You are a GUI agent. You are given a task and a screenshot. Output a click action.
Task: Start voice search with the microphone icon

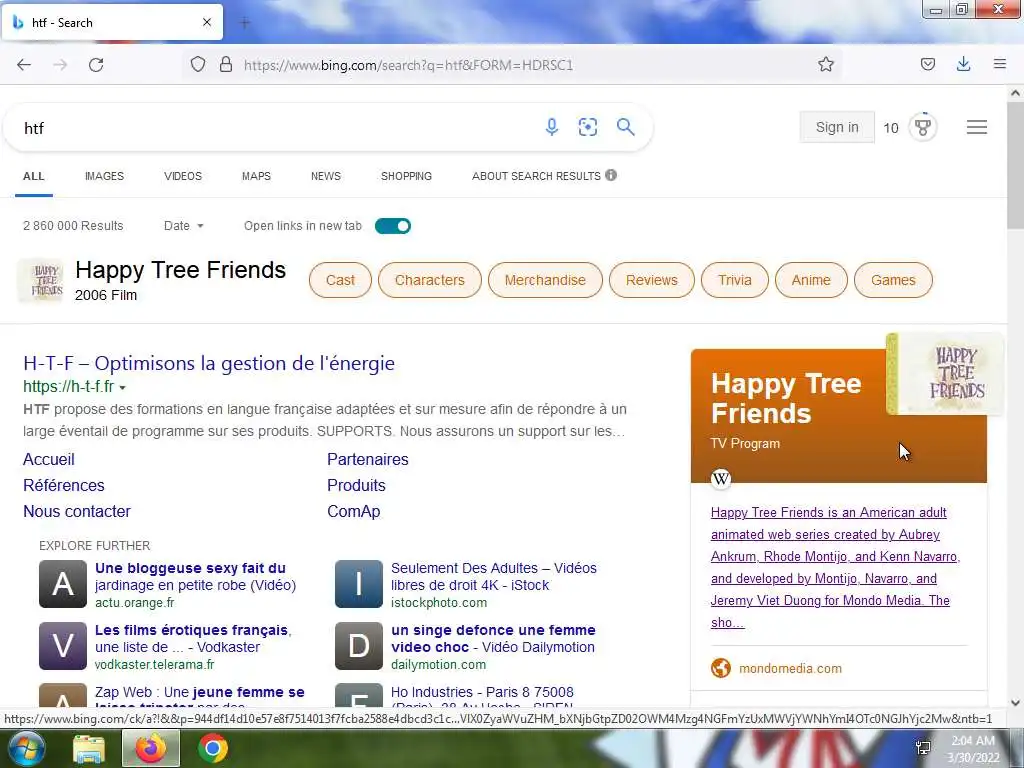552,127
